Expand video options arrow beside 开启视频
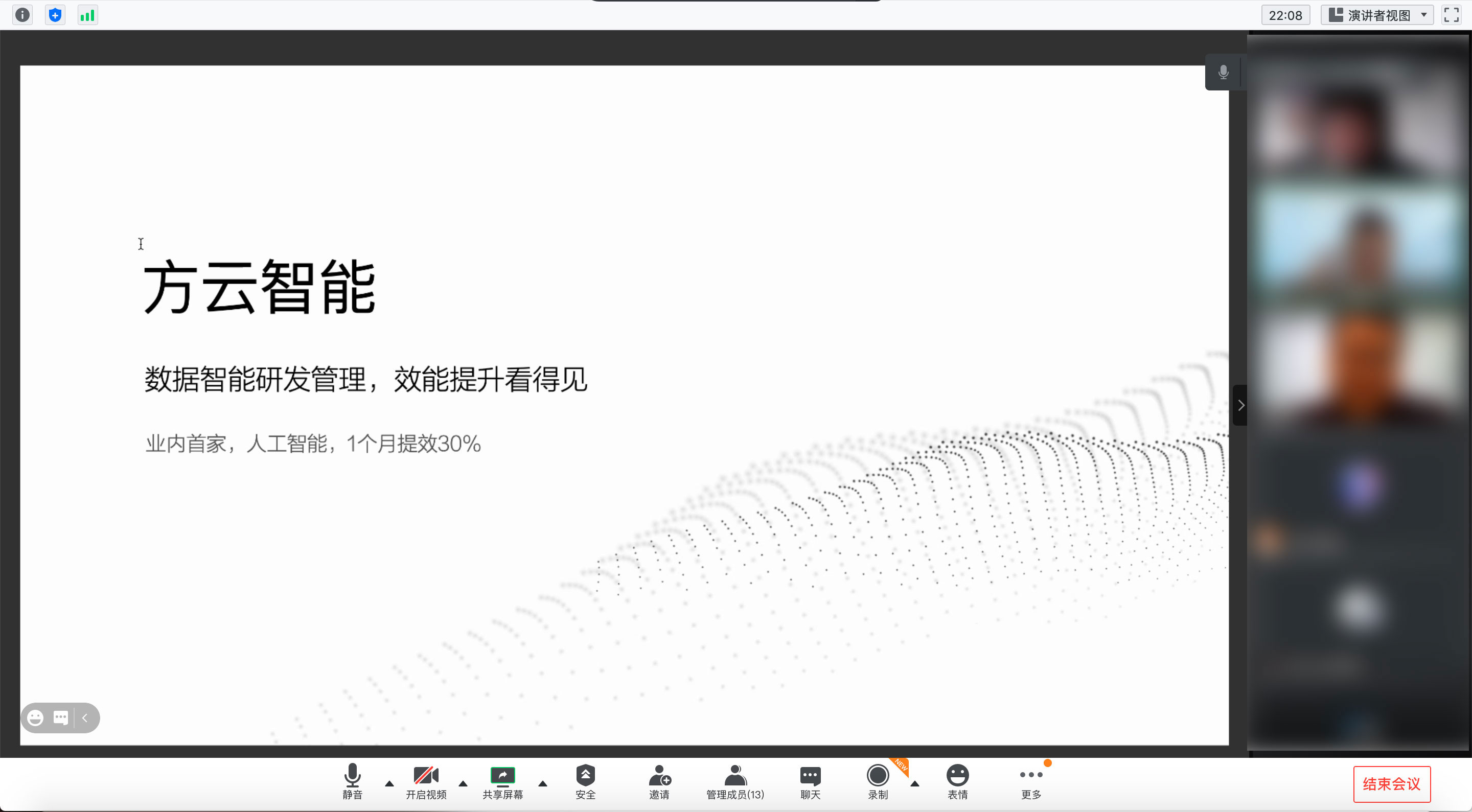 tap(463, 783)
